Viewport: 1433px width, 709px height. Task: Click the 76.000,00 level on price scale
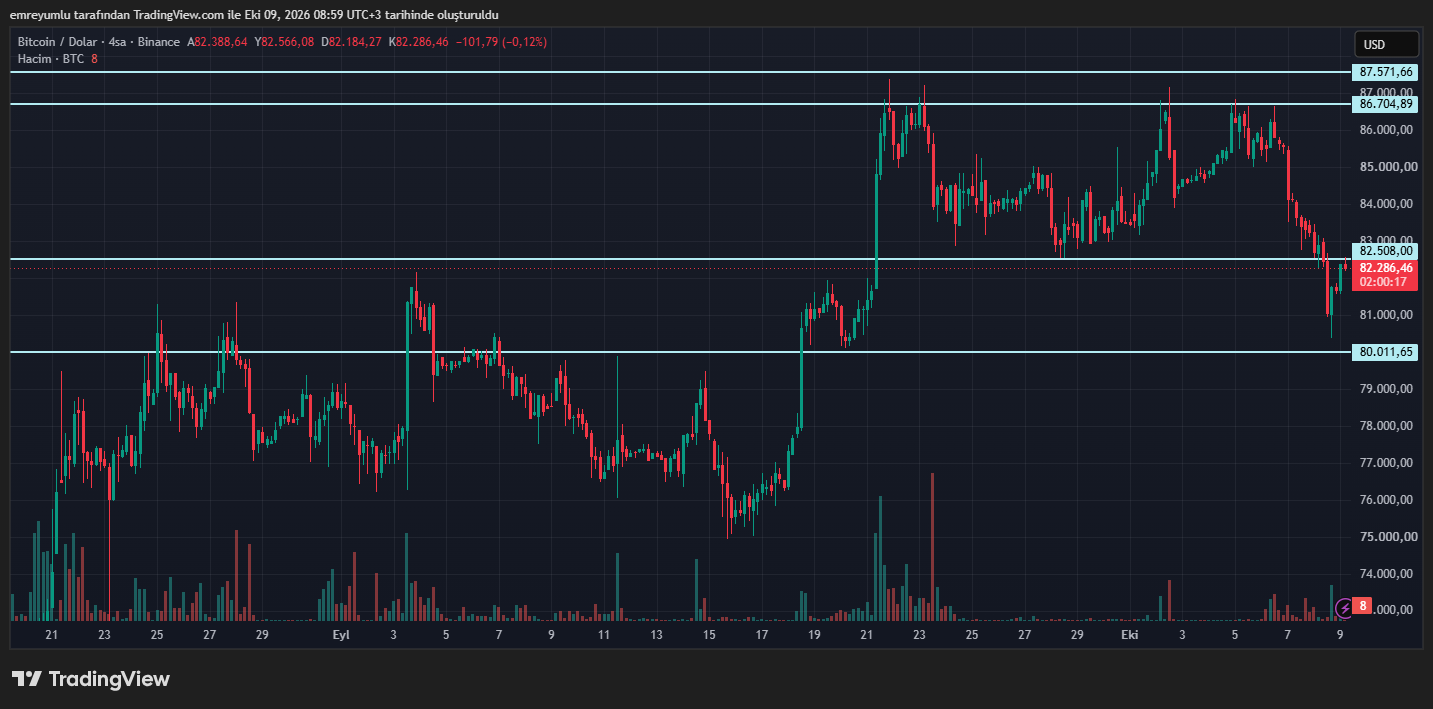tap(1385, 500)
